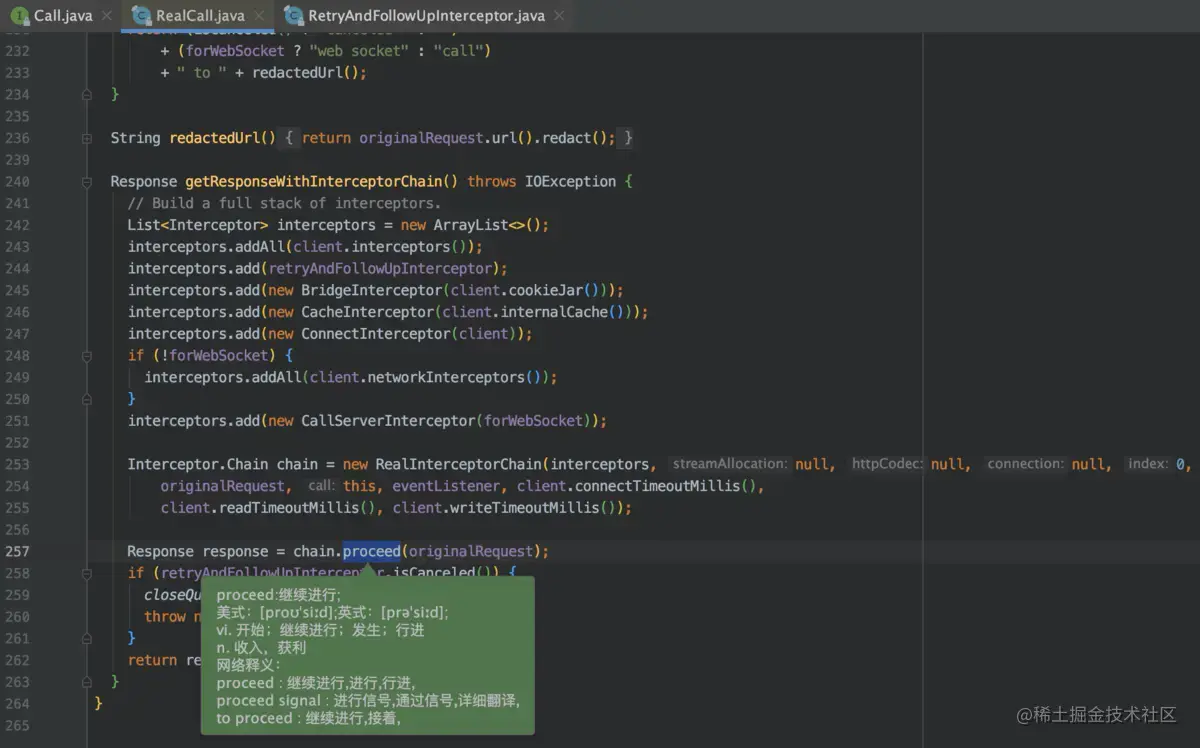The width and height of the screenshot is (1200, 748).
Task: Click the return keyword on line 262
Action: click(153, 660)
